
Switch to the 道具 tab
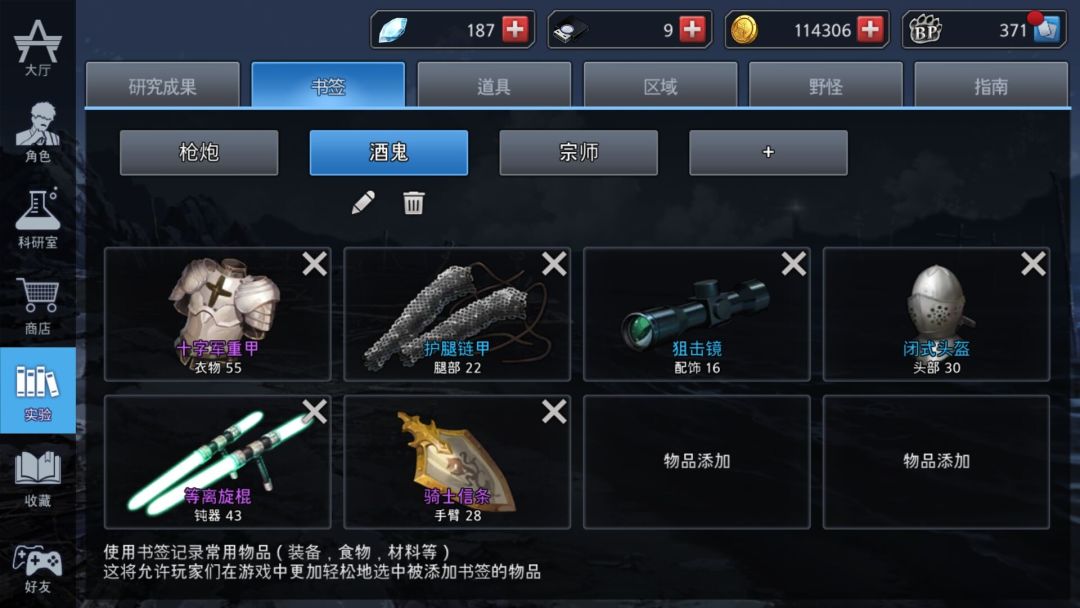(494, 85)
